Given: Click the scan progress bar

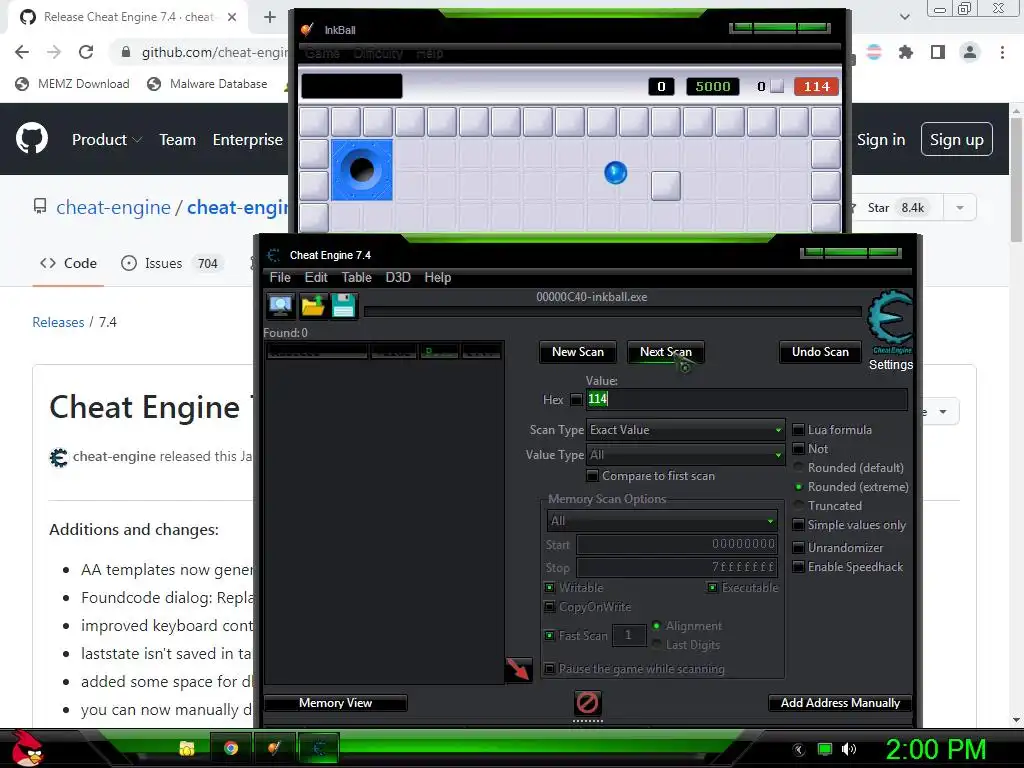Looking at the screenshot, I should point(613,312).
